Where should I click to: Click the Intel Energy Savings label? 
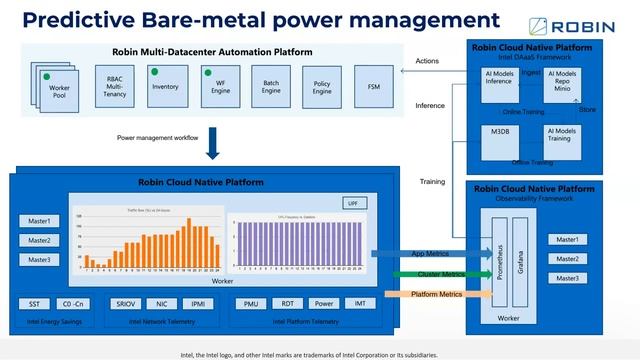[x=54, y=322]
